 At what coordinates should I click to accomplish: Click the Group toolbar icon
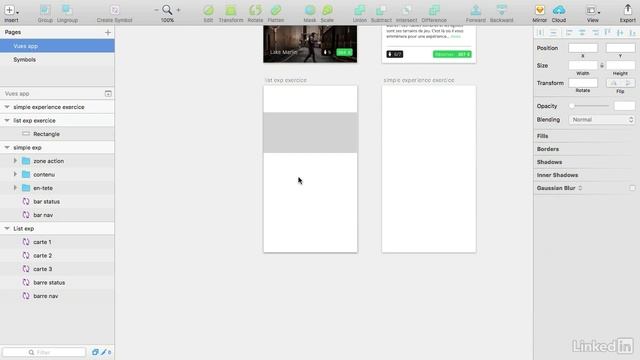tap(45, 10)
